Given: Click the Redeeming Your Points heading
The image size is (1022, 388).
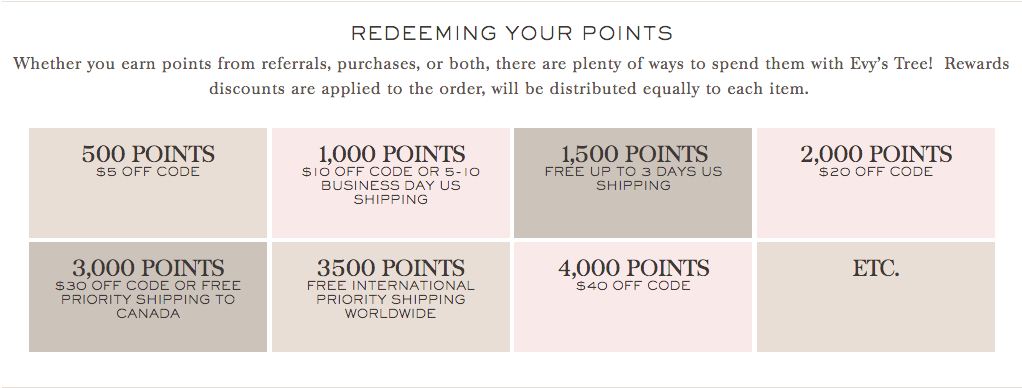Looking at the screenshot, I should 512,33.
